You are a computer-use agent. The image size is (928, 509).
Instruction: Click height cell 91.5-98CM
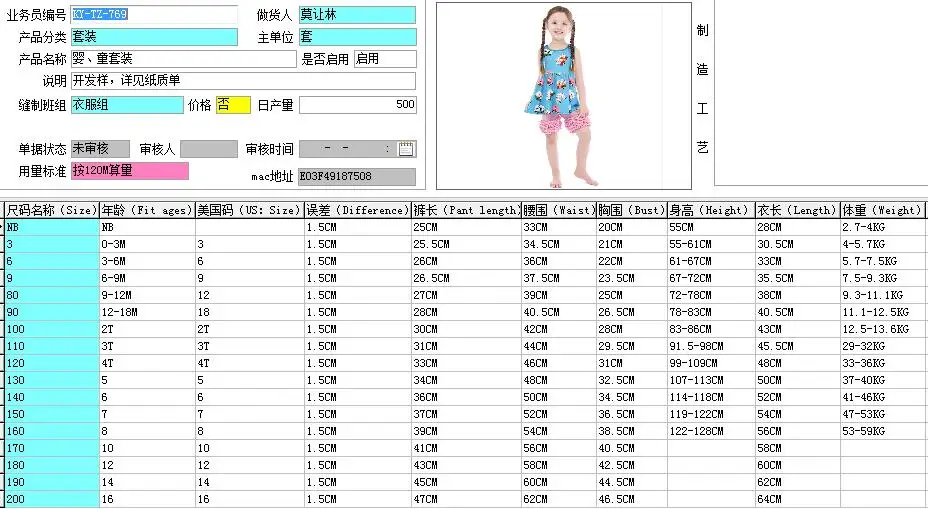pyautogui.click(x=711, y=346)
